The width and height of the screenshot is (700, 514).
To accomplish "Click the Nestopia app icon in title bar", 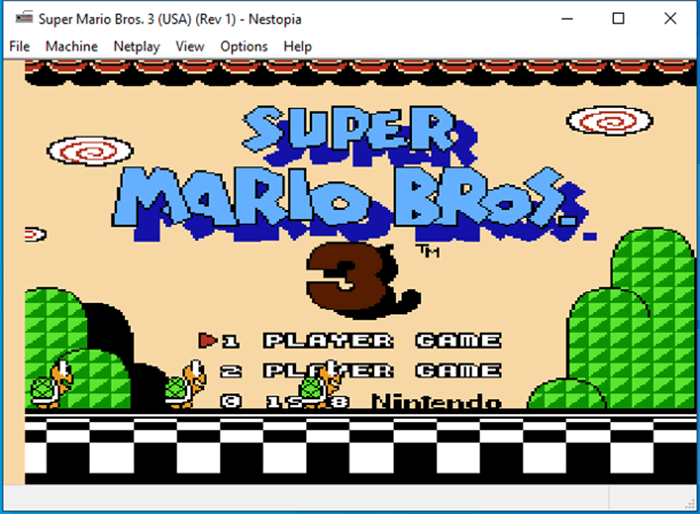I will pyautogui.click(x=24, y=18).
